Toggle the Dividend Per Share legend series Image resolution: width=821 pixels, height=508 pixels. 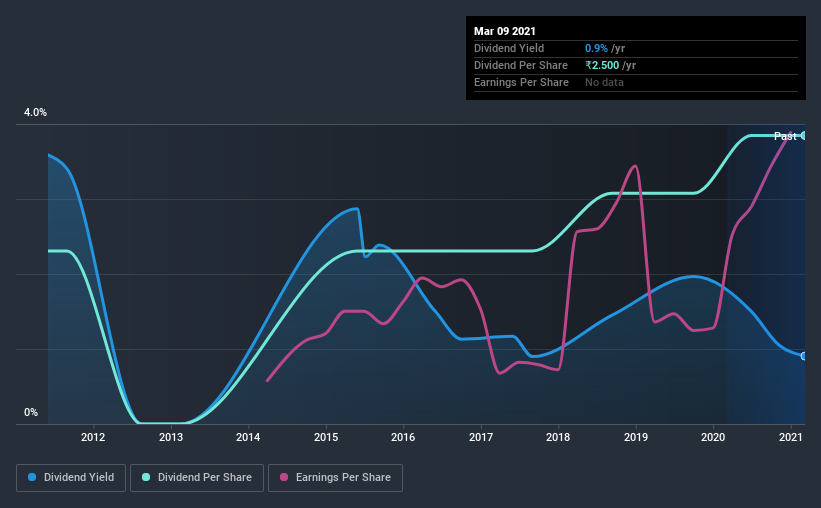click(x=197, y=478)
